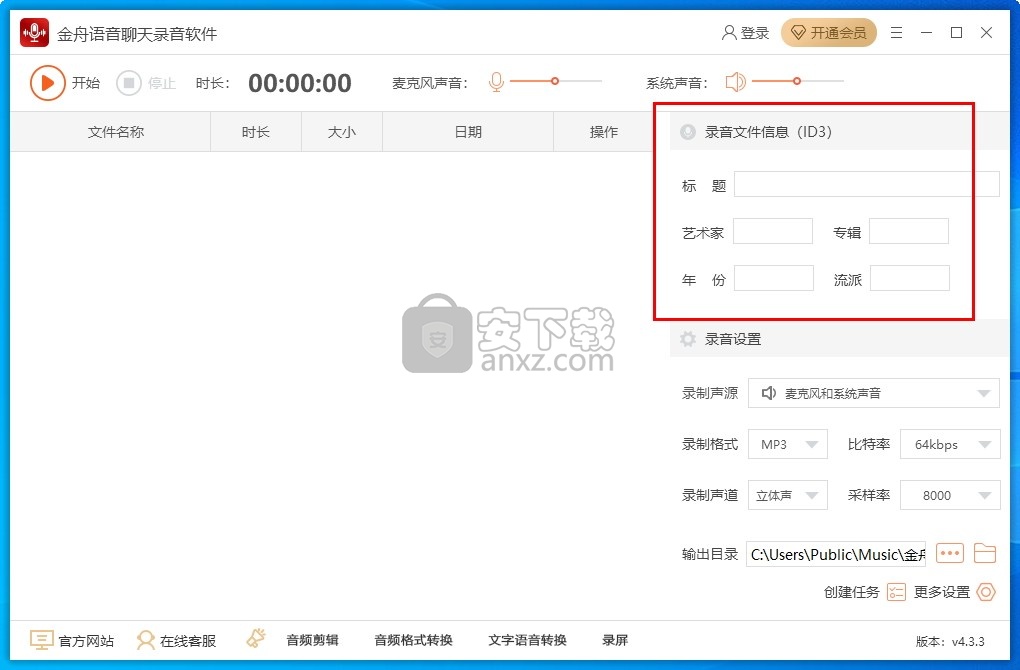Screen dimensions: 1020x670
Task: Click the 创建任务 create task icon
Action: click(x=896, y=592)
